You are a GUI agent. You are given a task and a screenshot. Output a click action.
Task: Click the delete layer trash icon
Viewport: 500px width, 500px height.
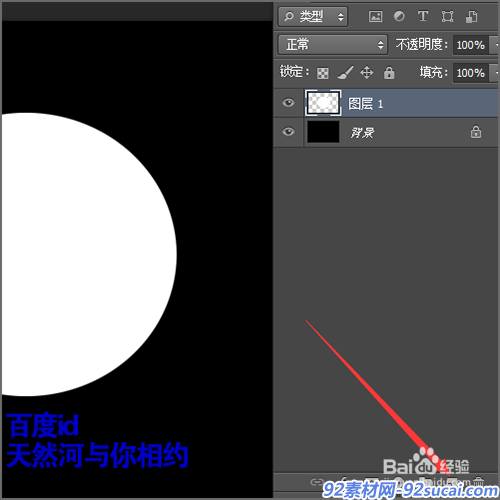(478, 481)
